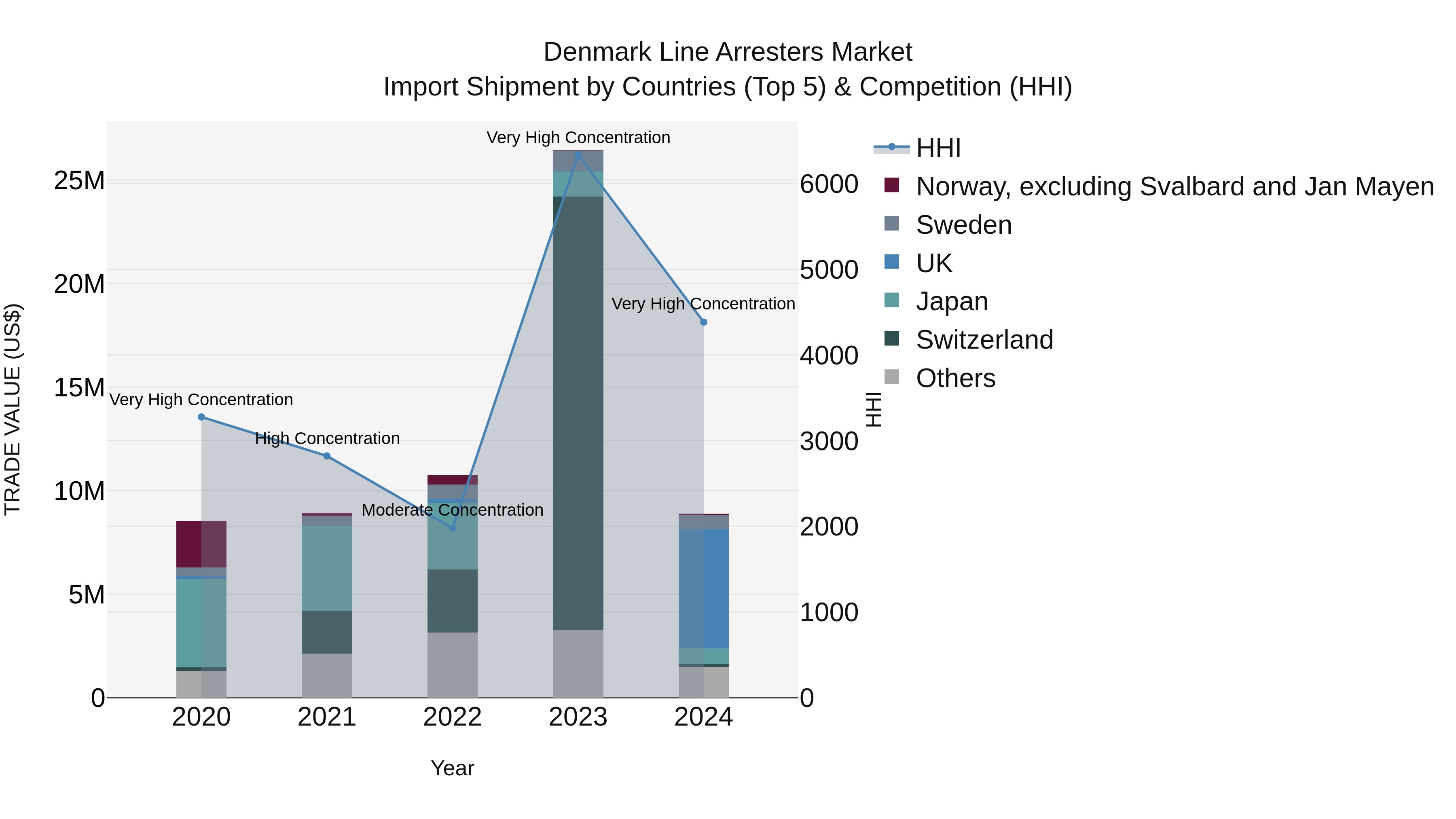Click the Switzerland segment of 2023 bar
This screenshot has height=819, width=1456.
coord(578,413)
